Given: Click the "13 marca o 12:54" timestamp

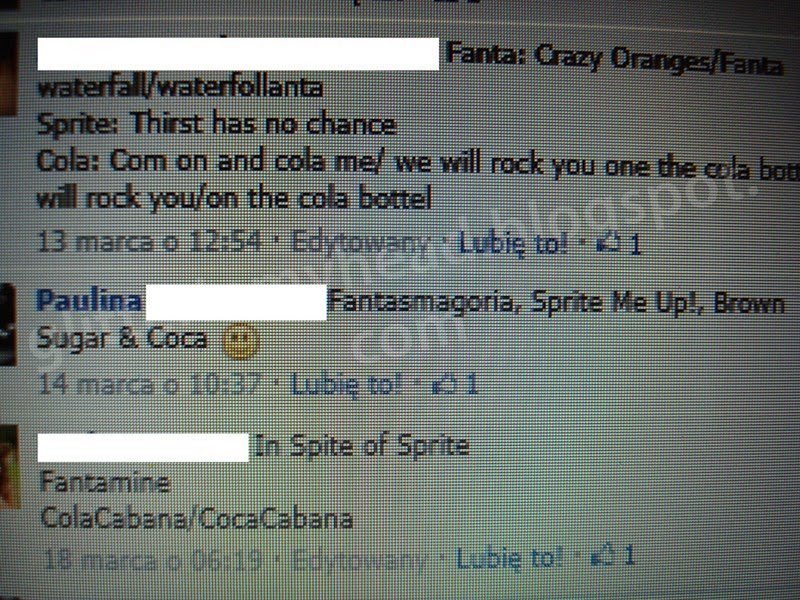Looking at the screenshot, I should point(151,242).
